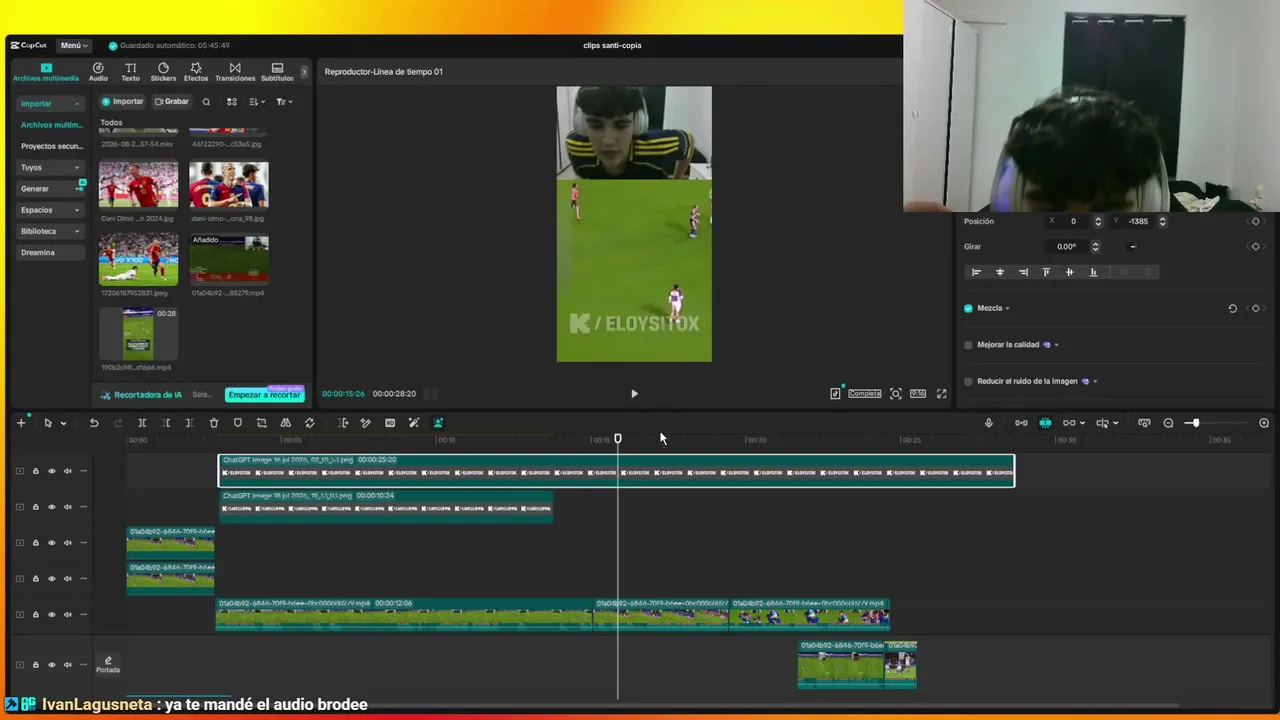Mirror the clip with the flip icon
The image size is (1280, 720).
[286, 423]
